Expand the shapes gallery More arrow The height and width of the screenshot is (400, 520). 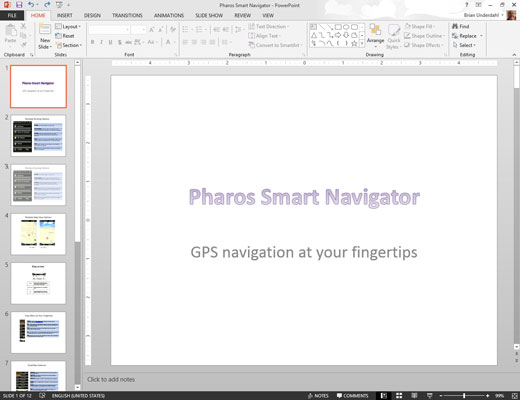[x=362, y=43]
